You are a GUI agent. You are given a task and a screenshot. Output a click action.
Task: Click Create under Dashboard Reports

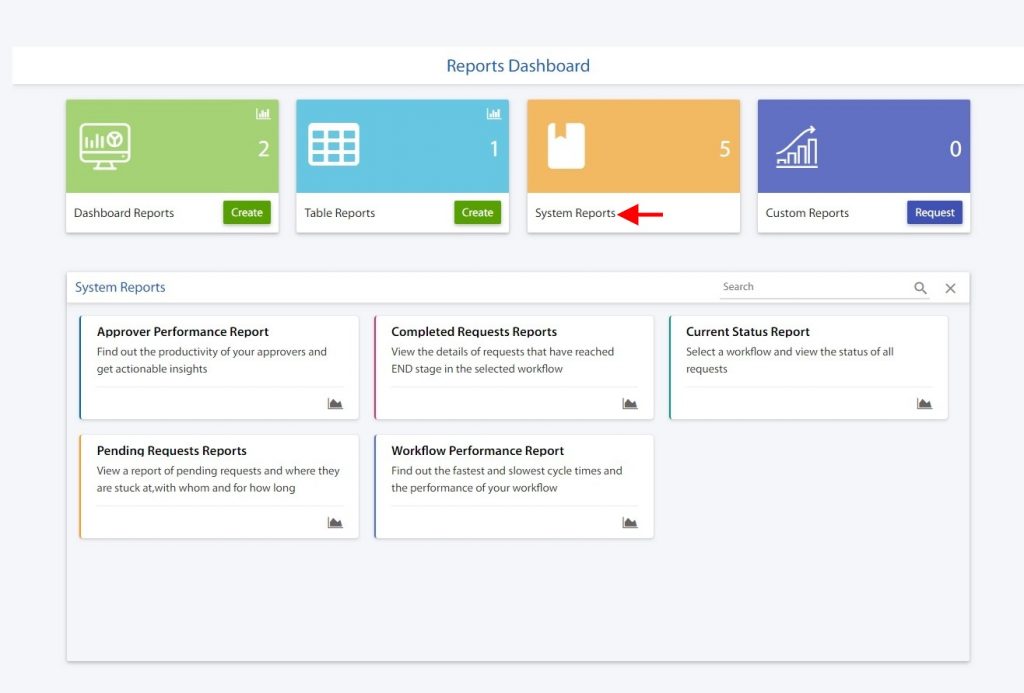pos(246,213)
